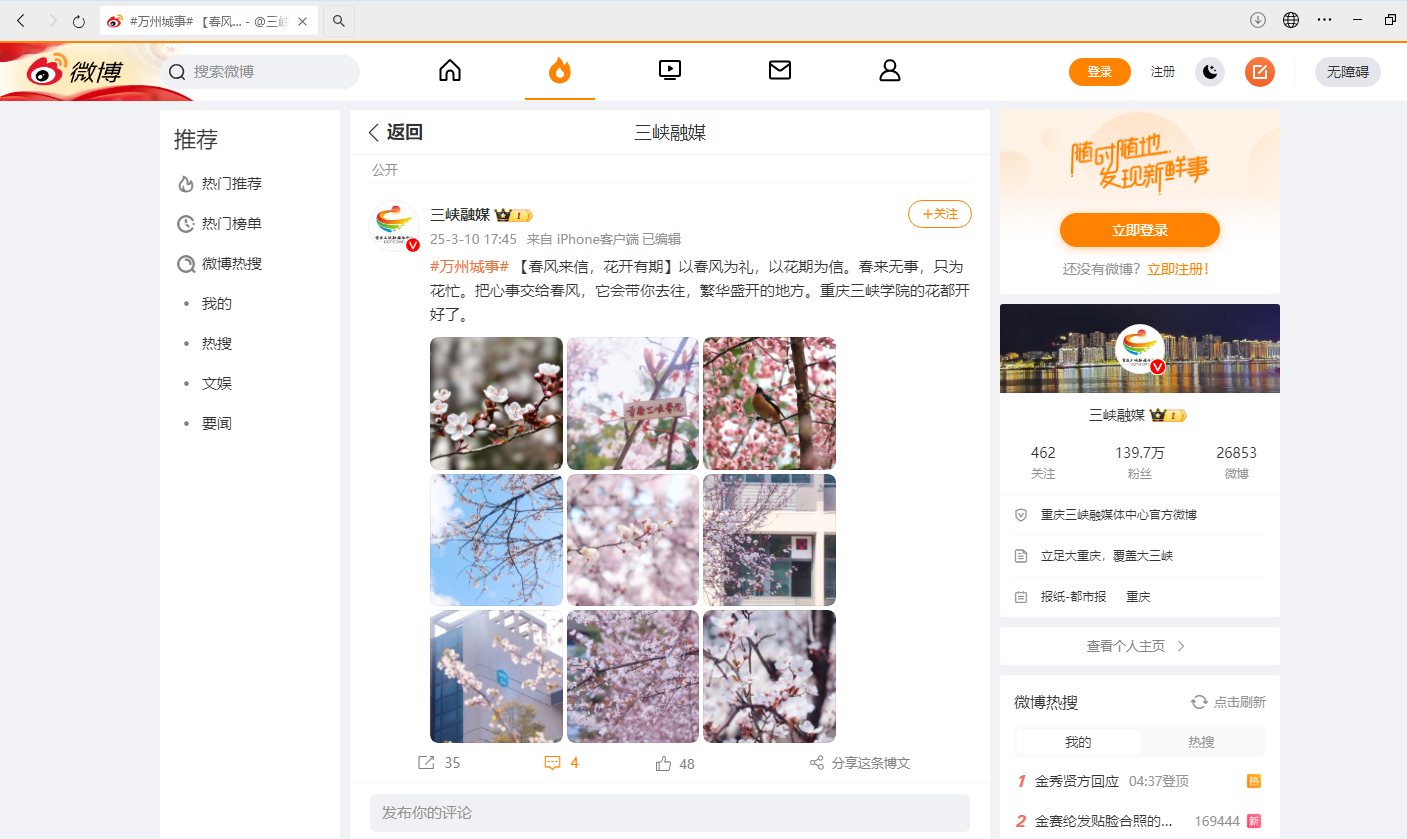The image size is (1407, 839).
Task: Toggle dark mode moon icon
Action: pyautogui.click(x=1210, y=72)
